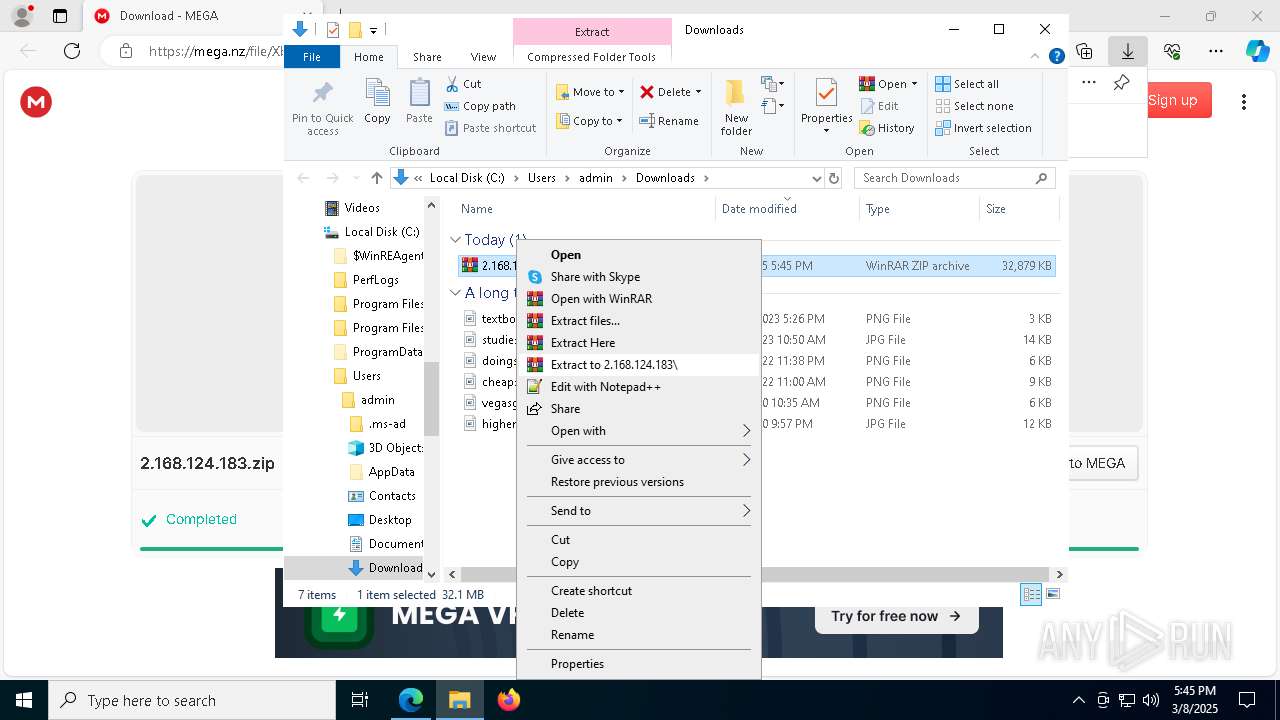1280x720 pixels.
Task: Switch to large icons view
Action: click(1052, 594)
